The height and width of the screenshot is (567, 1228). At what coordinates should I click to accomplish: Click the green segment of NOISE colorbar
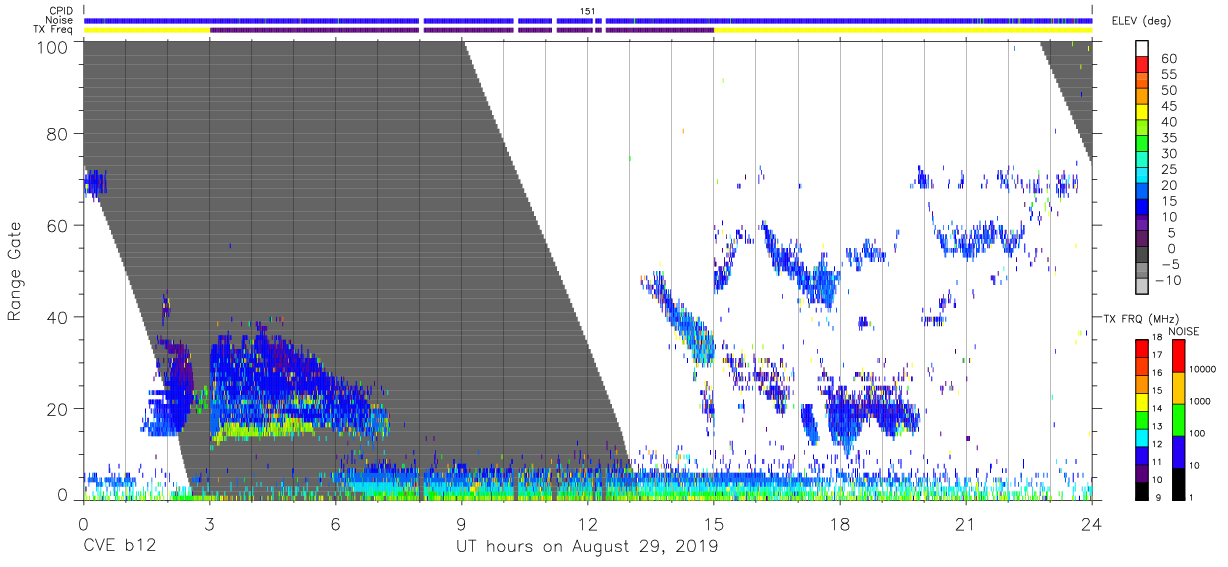tap(1177, 419)
